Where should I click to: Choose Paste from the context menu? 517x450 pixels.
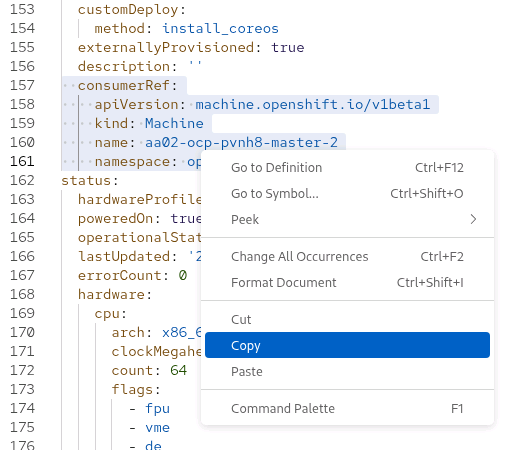(347, 372)
